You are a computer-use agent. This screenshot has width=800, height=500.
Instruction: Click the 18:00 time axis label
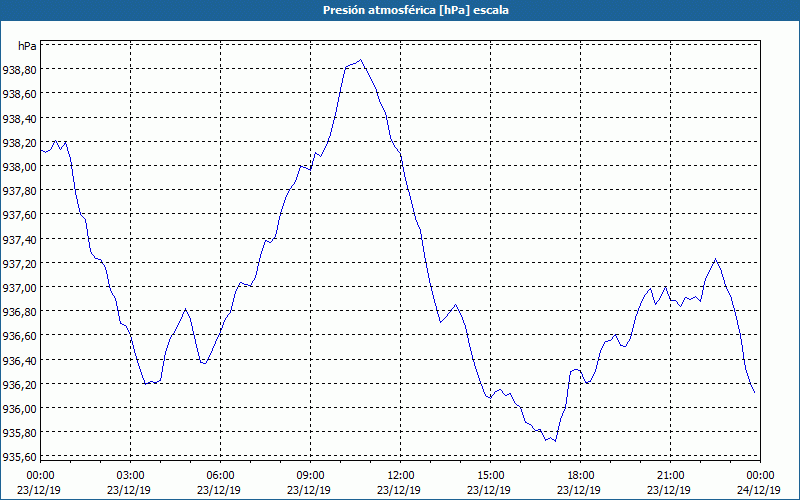point(581,476)
